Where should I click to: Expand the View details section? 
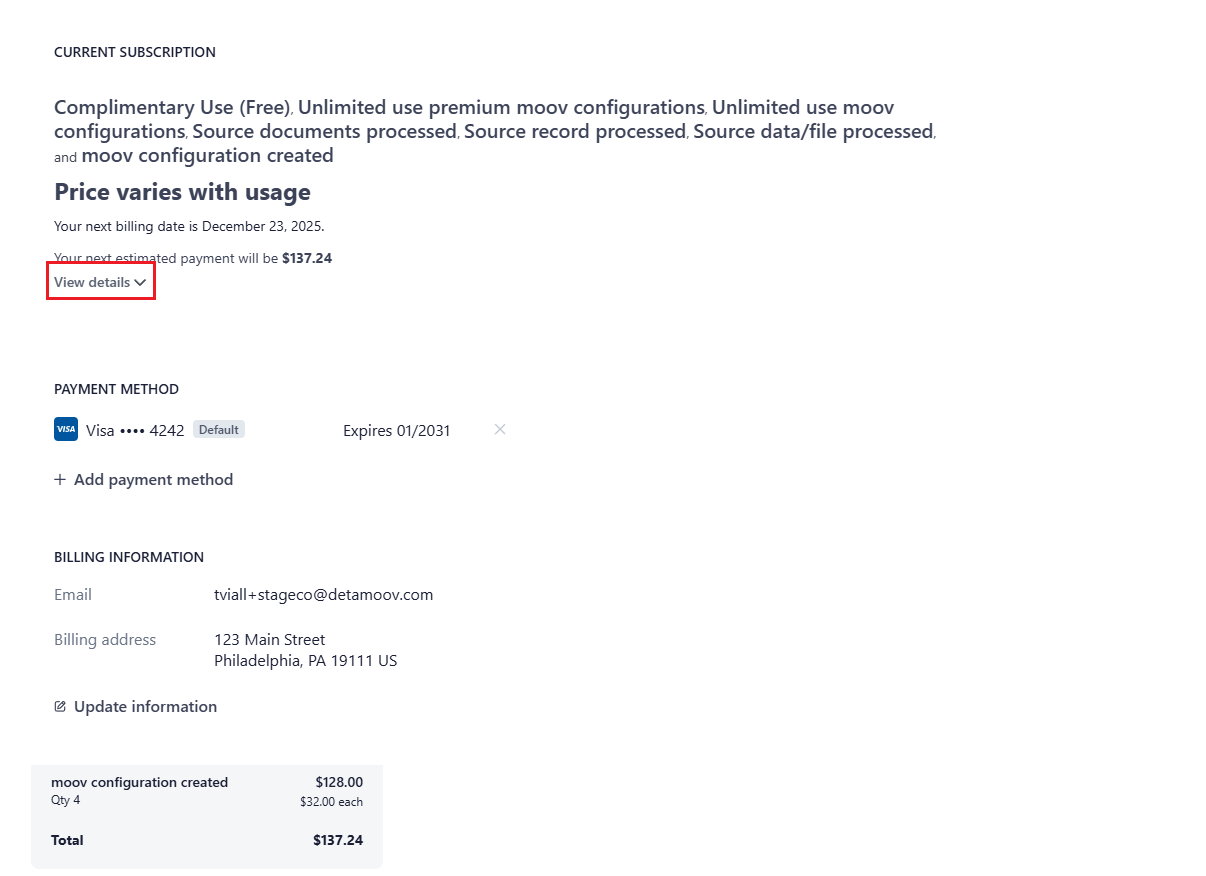(x=92, y=282)
